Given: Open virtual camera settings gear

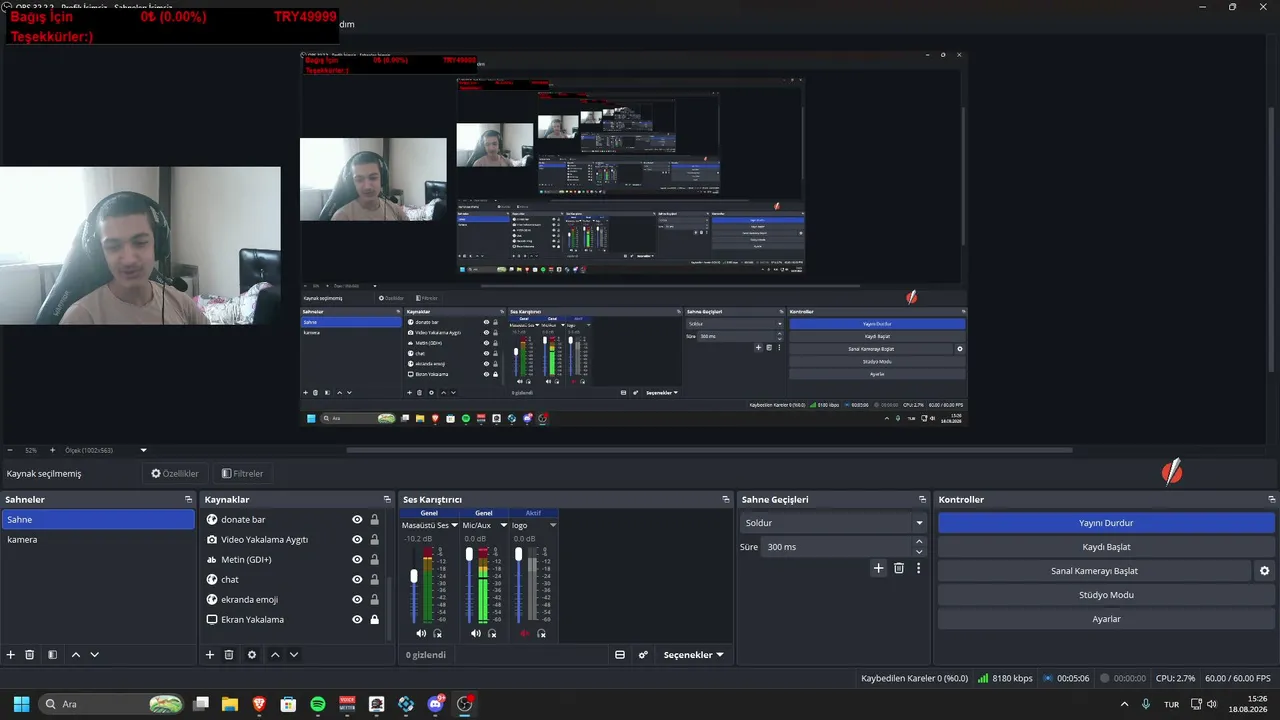Looking at the screenshot, I should 1264,571.
